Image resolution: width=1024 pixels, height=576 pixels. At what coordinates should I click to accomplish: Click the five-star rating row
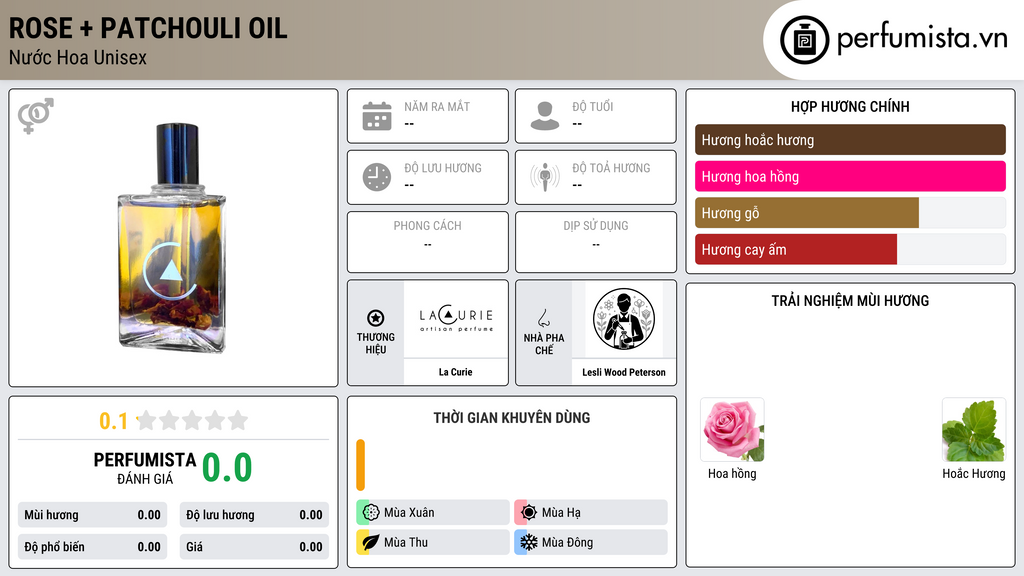192,420
